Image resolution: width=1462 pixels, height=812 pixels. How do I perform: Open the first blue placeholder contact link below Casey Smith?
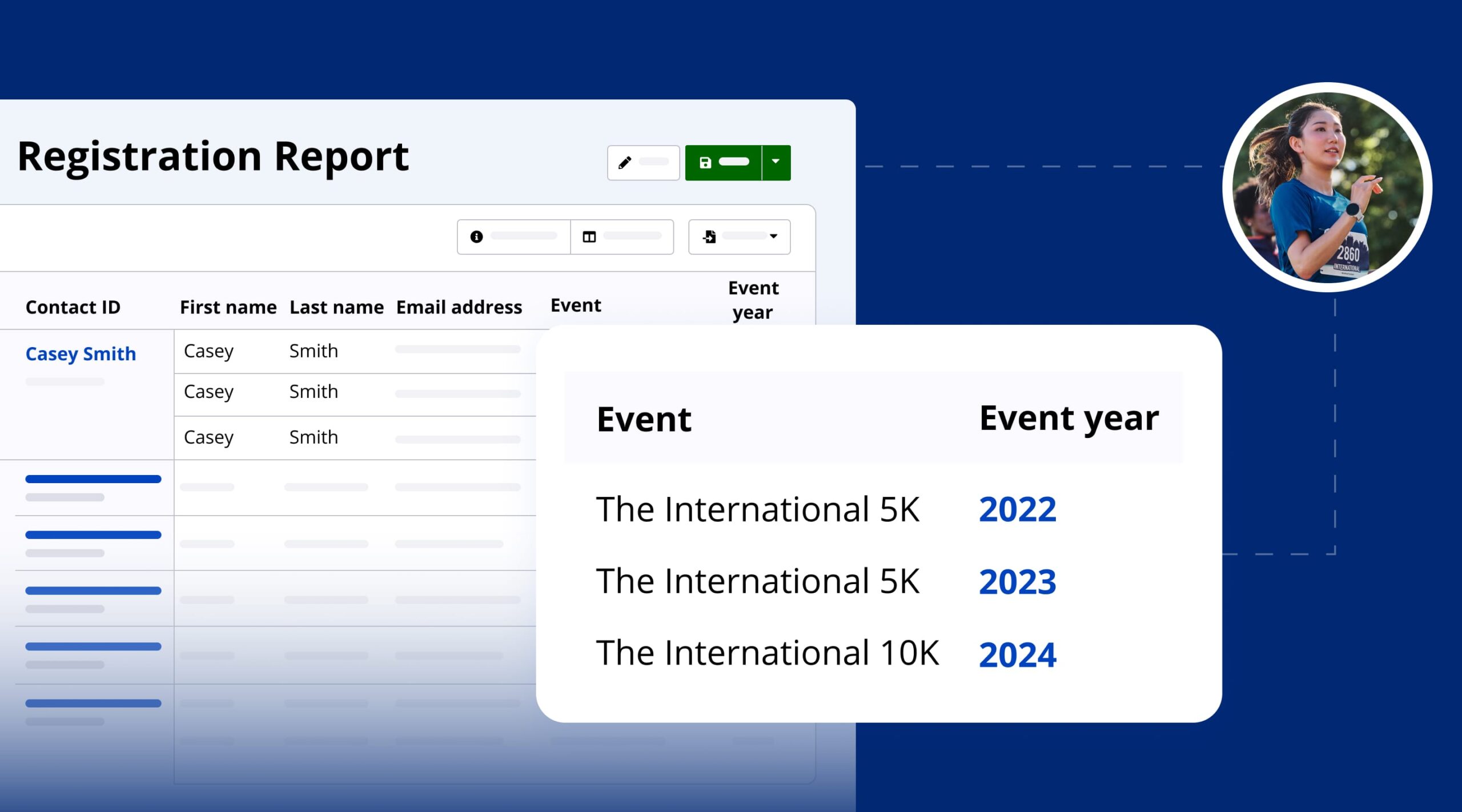pyautogui.click(x=93, y=479)
